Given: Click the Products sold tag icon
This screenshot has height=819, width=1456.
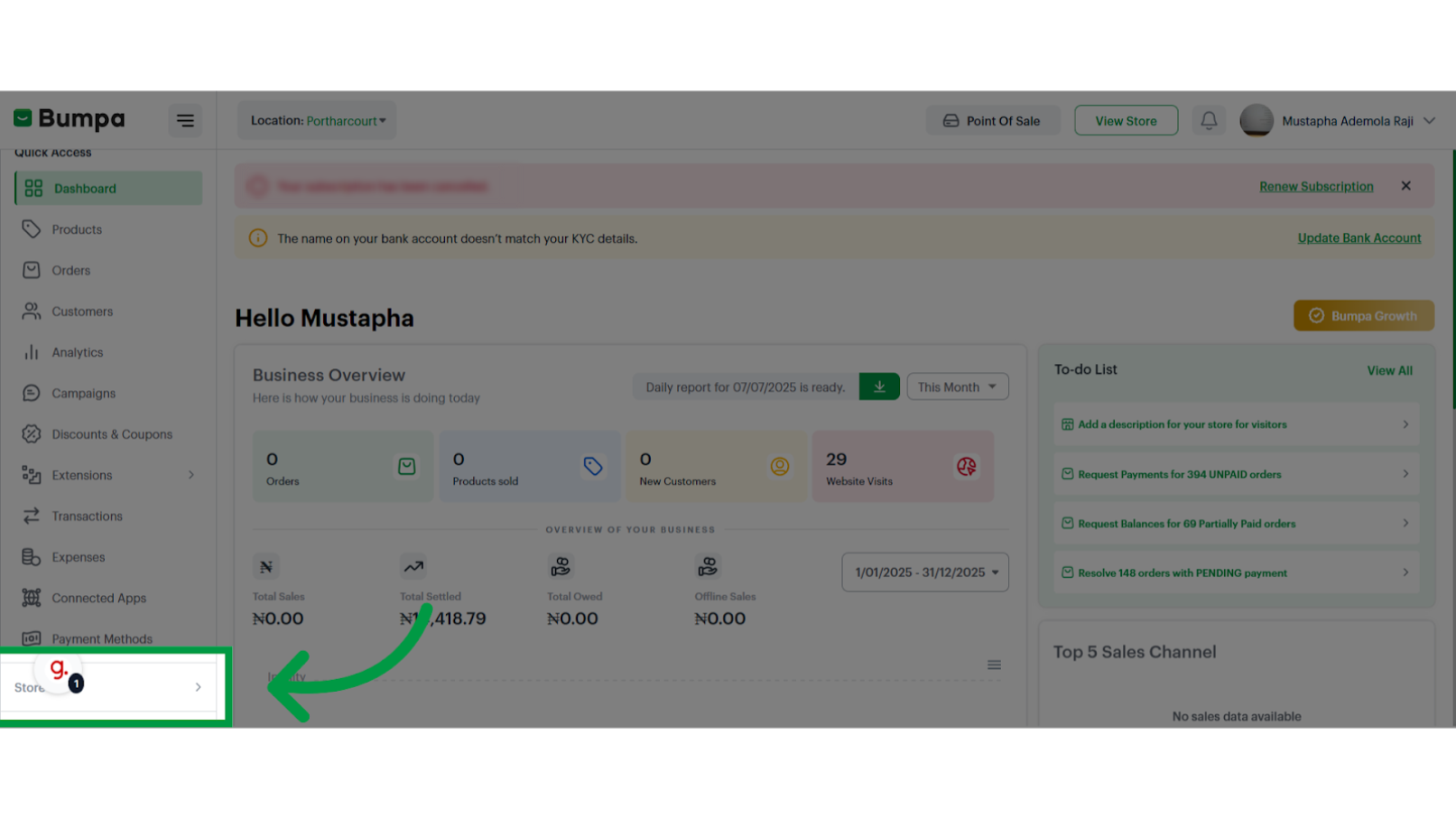Looking at the screenshot, I should click(x=593, y=466).
